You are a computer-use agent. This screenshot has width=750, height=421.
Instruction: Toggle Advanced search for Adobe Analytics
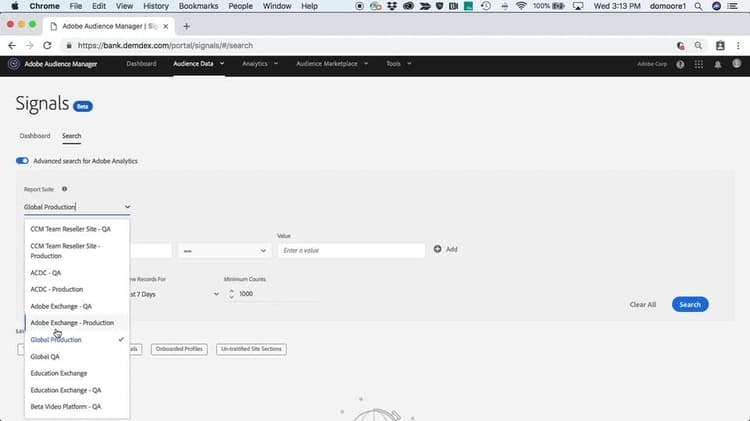click(x=22, y=161)
